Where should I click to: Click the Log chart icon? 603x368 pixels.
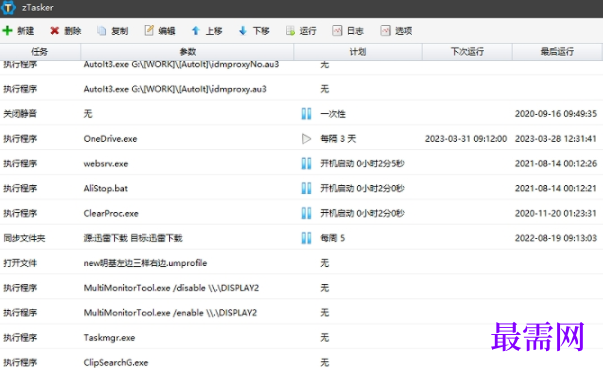pyautogui.click(x=337, y=30)
